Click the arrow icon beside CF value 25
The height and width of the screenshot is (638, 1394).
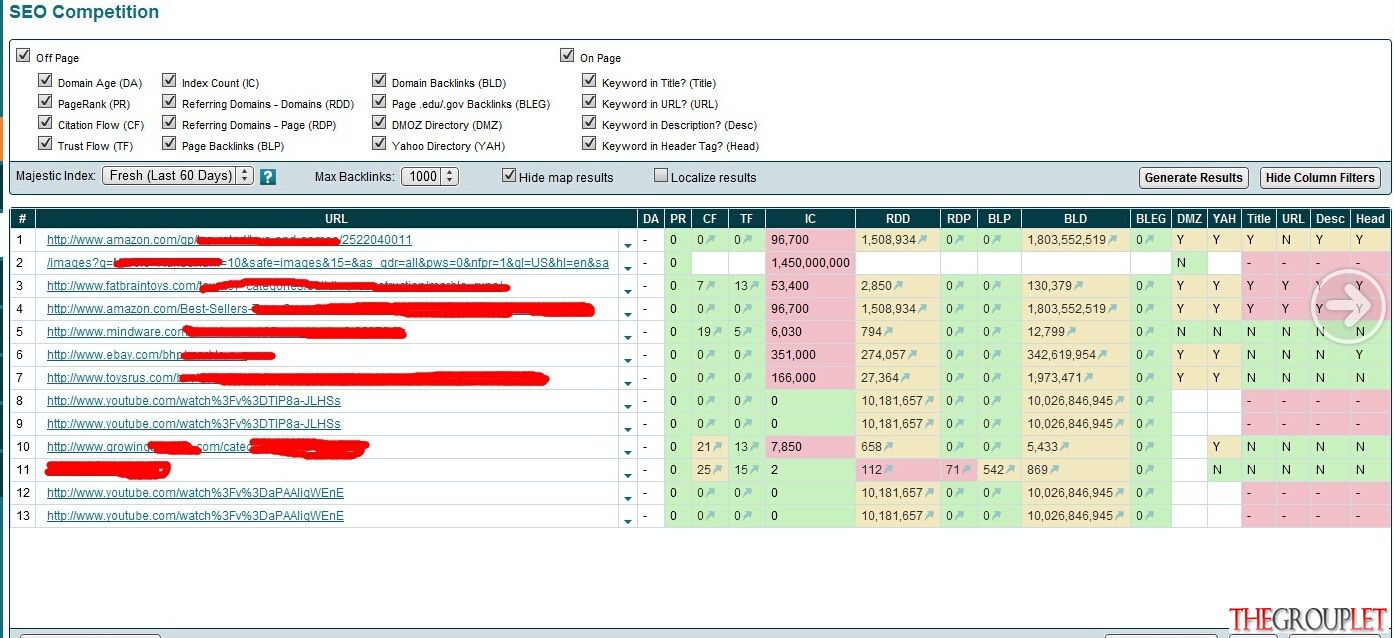(716, 470)
